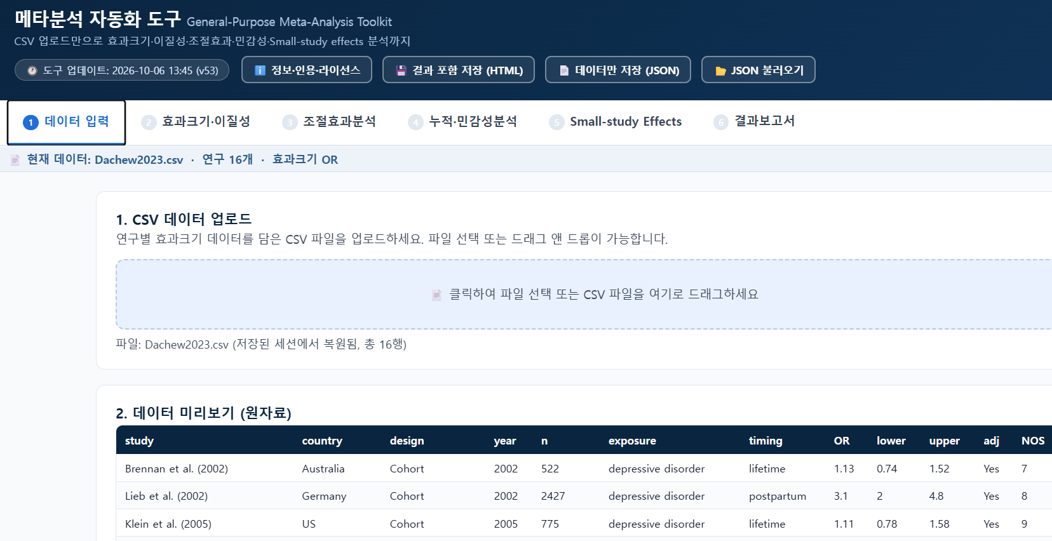This screenshot has width=1052, height=541.
Task: Click the 도구 업데이트 version badge
Action: click(x=122, y=70)
